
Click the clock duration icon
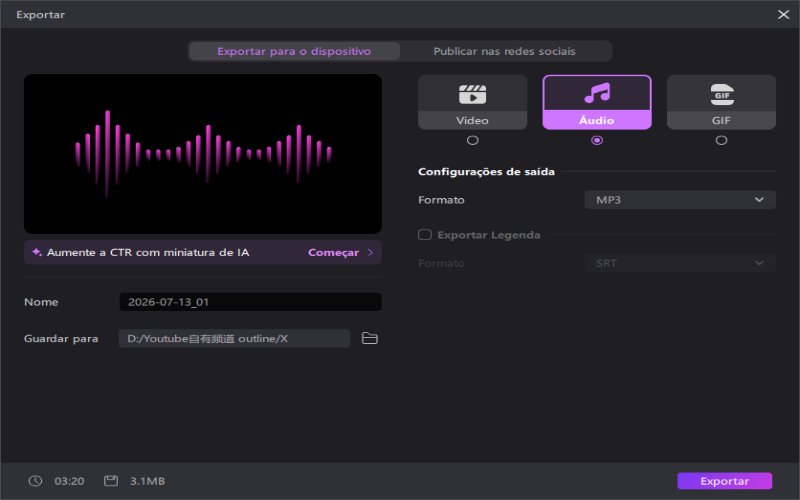pyautogui.click(x=35, y=481)
